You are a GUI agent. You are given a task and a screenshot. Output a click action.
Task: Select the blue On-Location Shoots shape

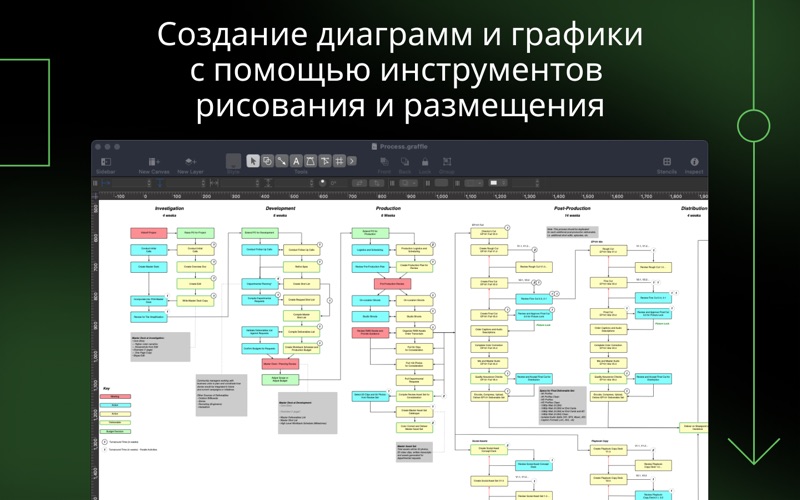pyautogui.click(x=370, y=301)
